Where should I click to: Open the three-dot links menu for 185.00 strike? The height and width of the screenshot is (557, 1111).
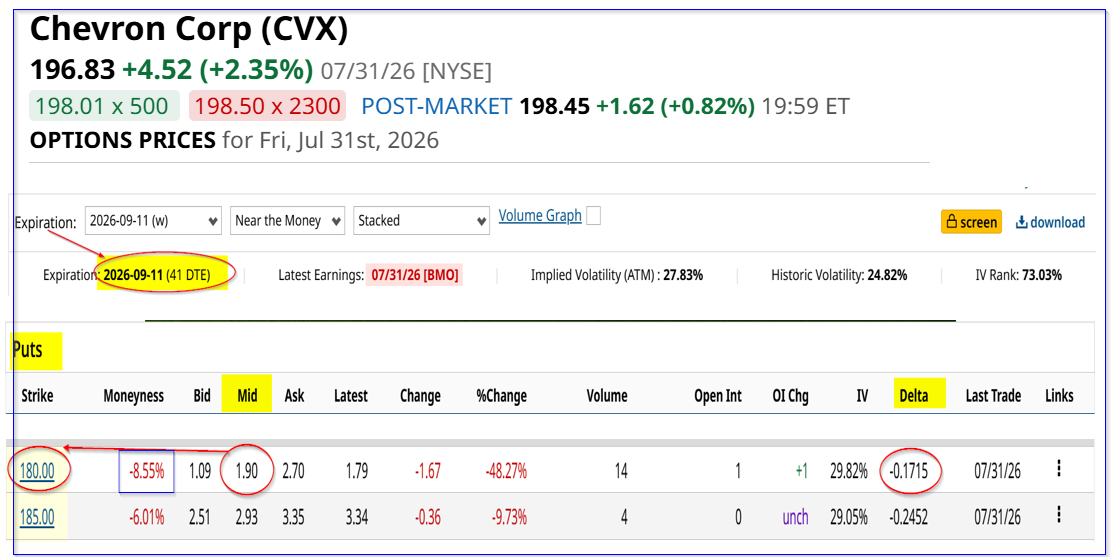pyautogui.click(x=1059, y=514)
